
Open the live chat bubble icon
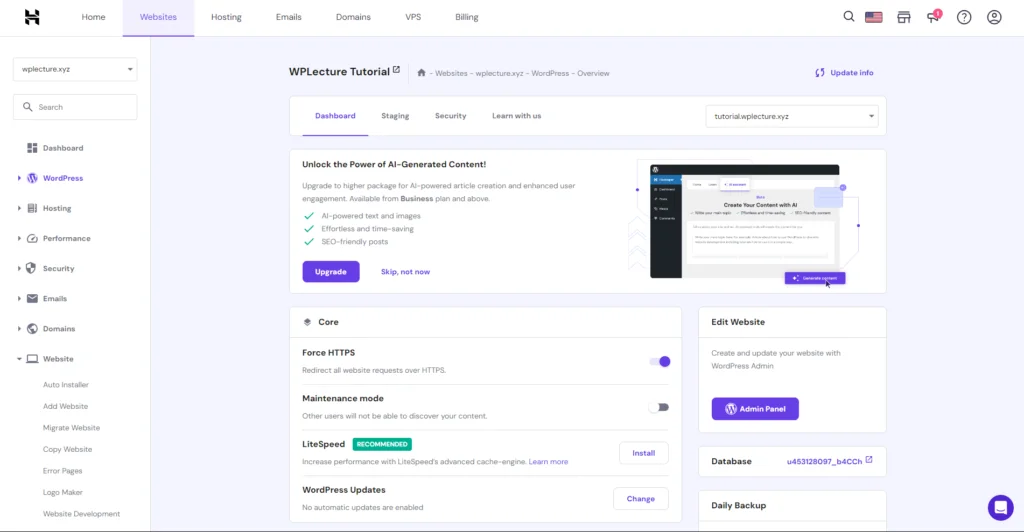click(x=1000, y=507)
